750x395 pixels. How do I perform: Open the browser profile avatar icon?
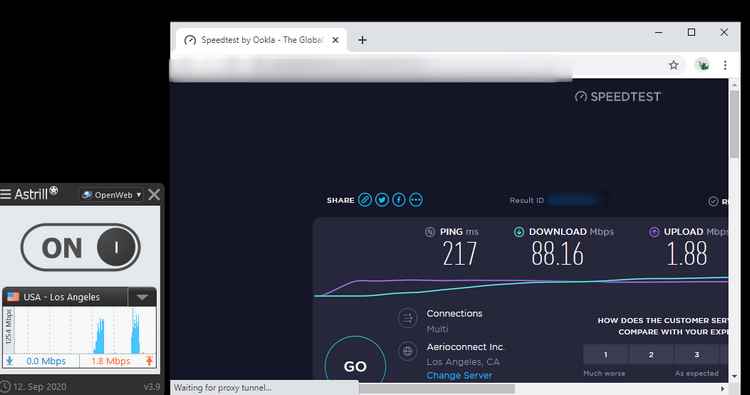tap(702, 65)
